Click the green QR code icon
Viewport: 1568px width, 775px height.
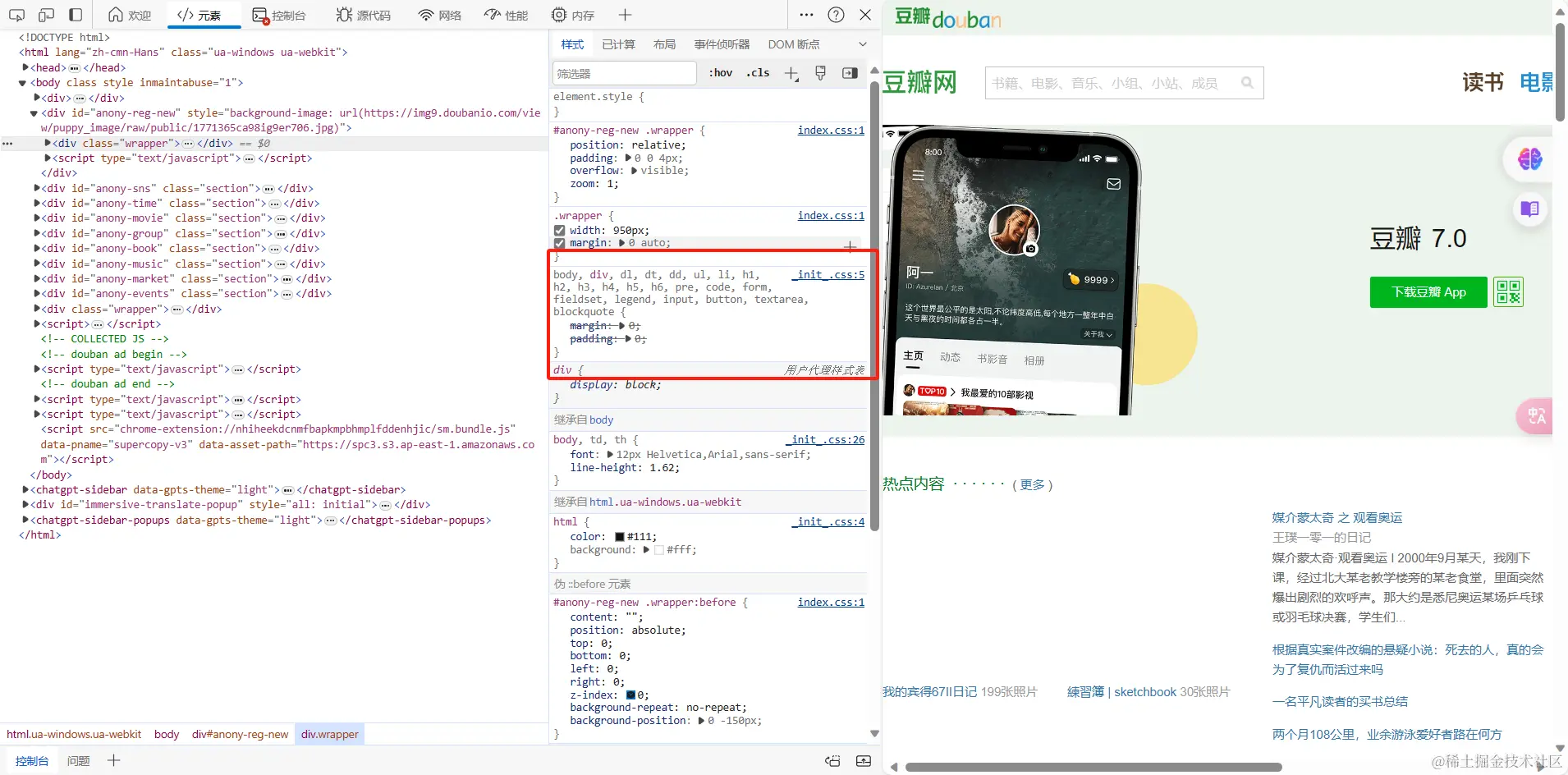pos(1509,291)
